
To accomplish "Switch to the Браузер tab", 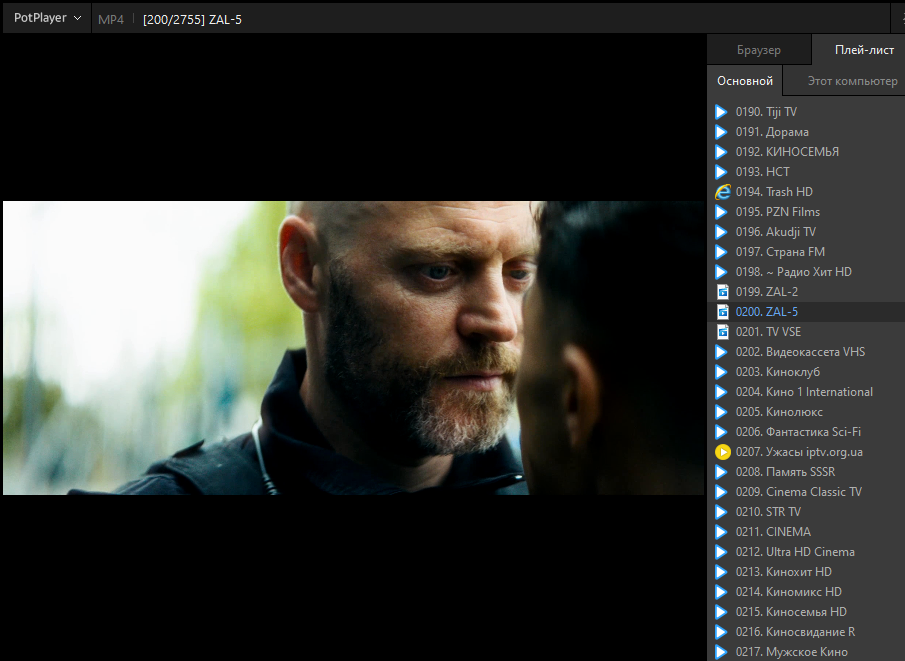I will (758, 50).
